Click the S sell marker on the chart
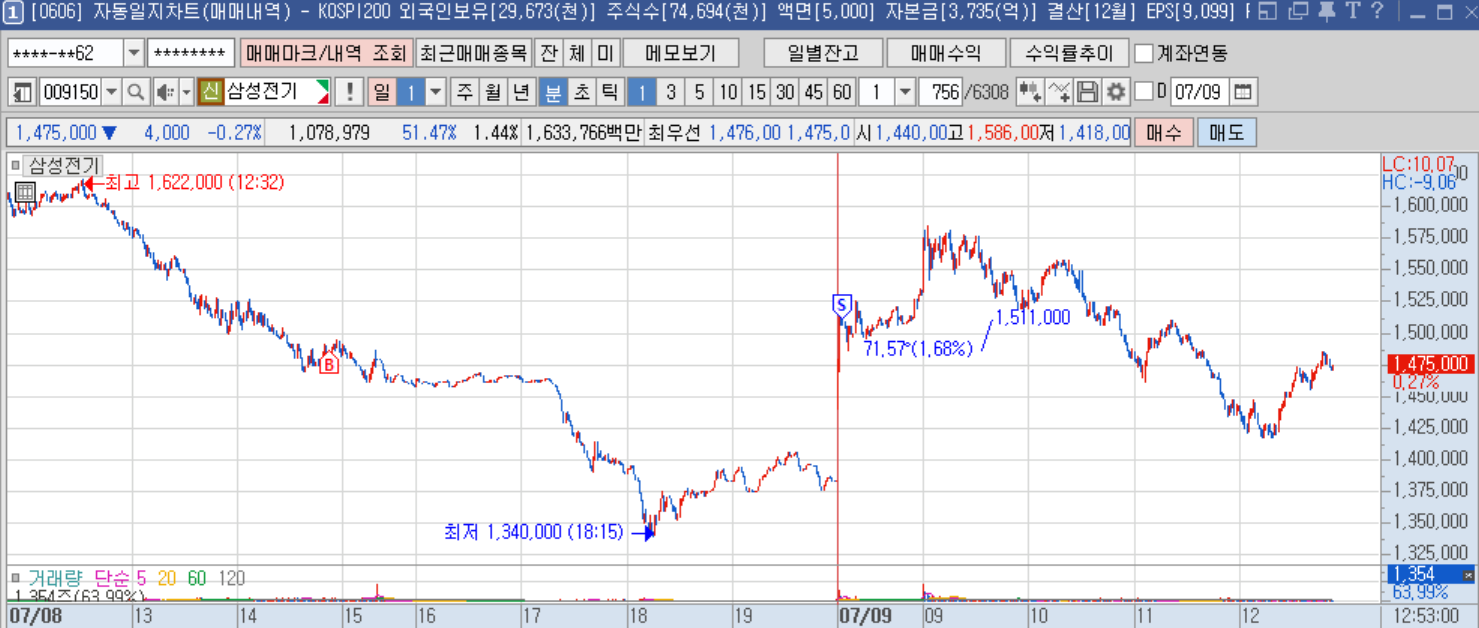The image size is (1479, 628). 841,304
